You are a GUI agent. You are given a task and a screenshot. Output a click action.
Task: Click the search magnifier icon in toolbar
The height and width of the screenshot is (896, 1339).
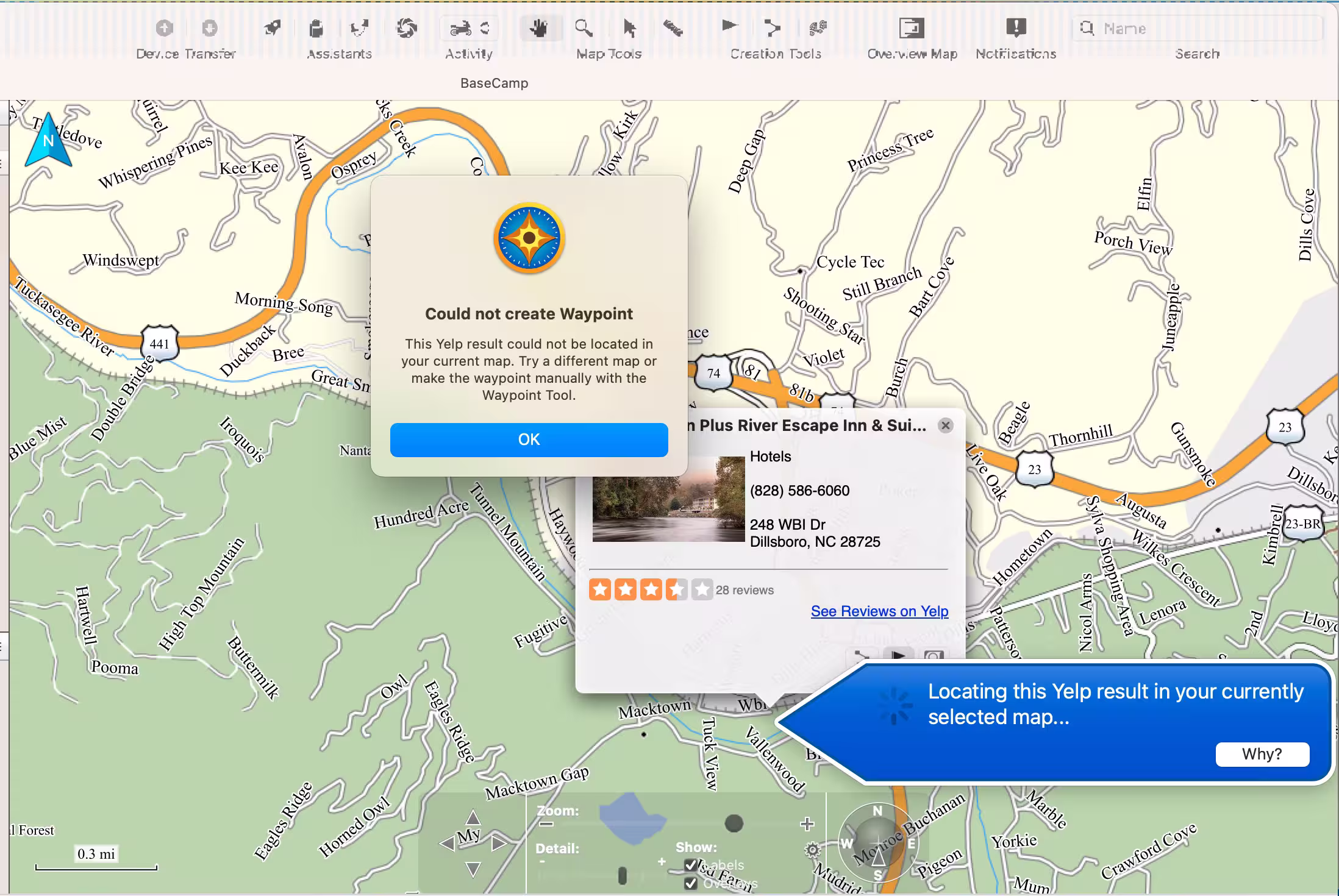1087,28
